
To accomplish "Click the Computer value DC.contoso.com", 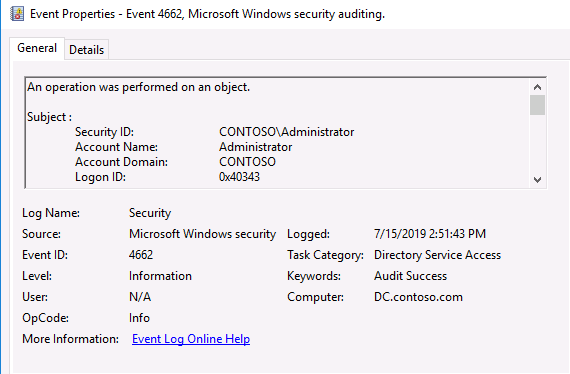I will 418,297.
